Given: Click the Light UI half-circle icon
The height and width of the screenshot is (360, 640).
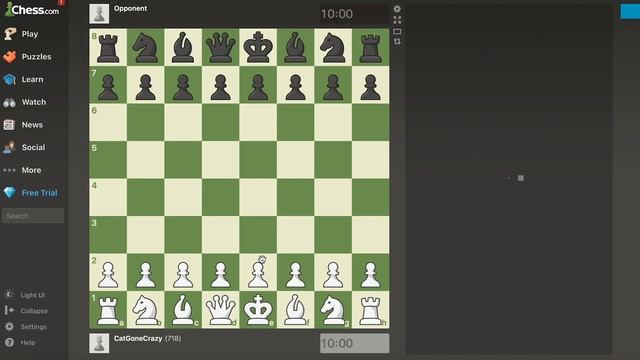Looking at the screenshot, I should point(9,294).
